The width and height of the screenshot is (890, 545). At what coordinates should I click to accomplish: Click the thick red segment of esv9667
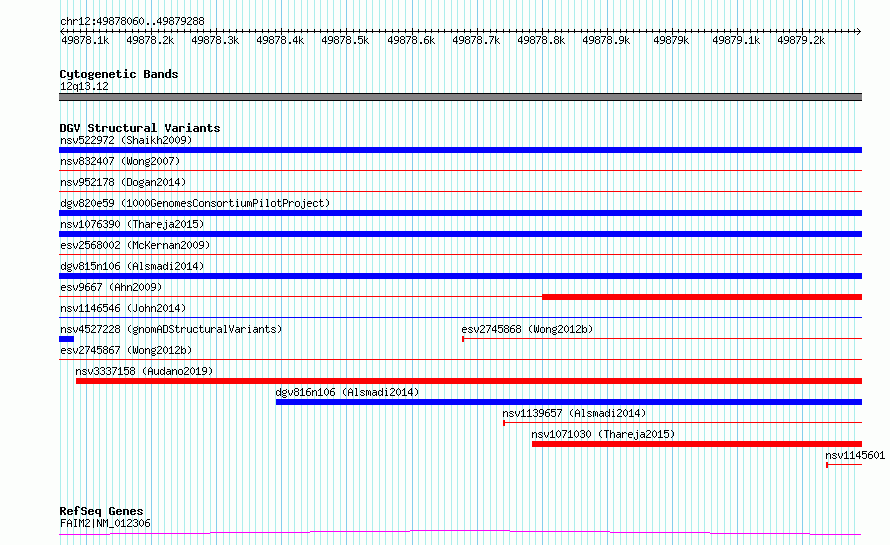click(702, 297)
